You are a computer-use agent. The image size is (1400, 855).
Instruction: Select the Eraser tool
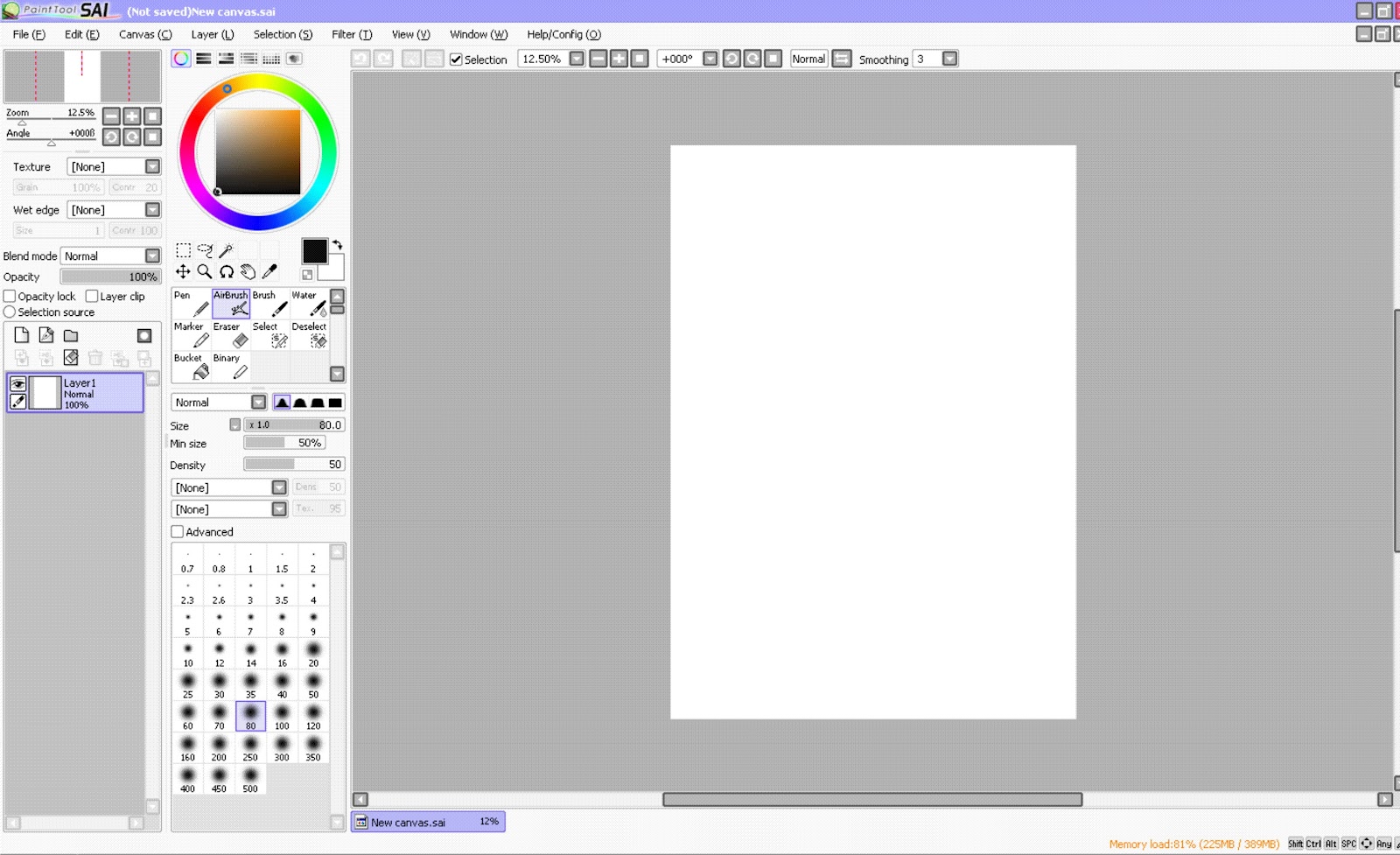(227, 337)
